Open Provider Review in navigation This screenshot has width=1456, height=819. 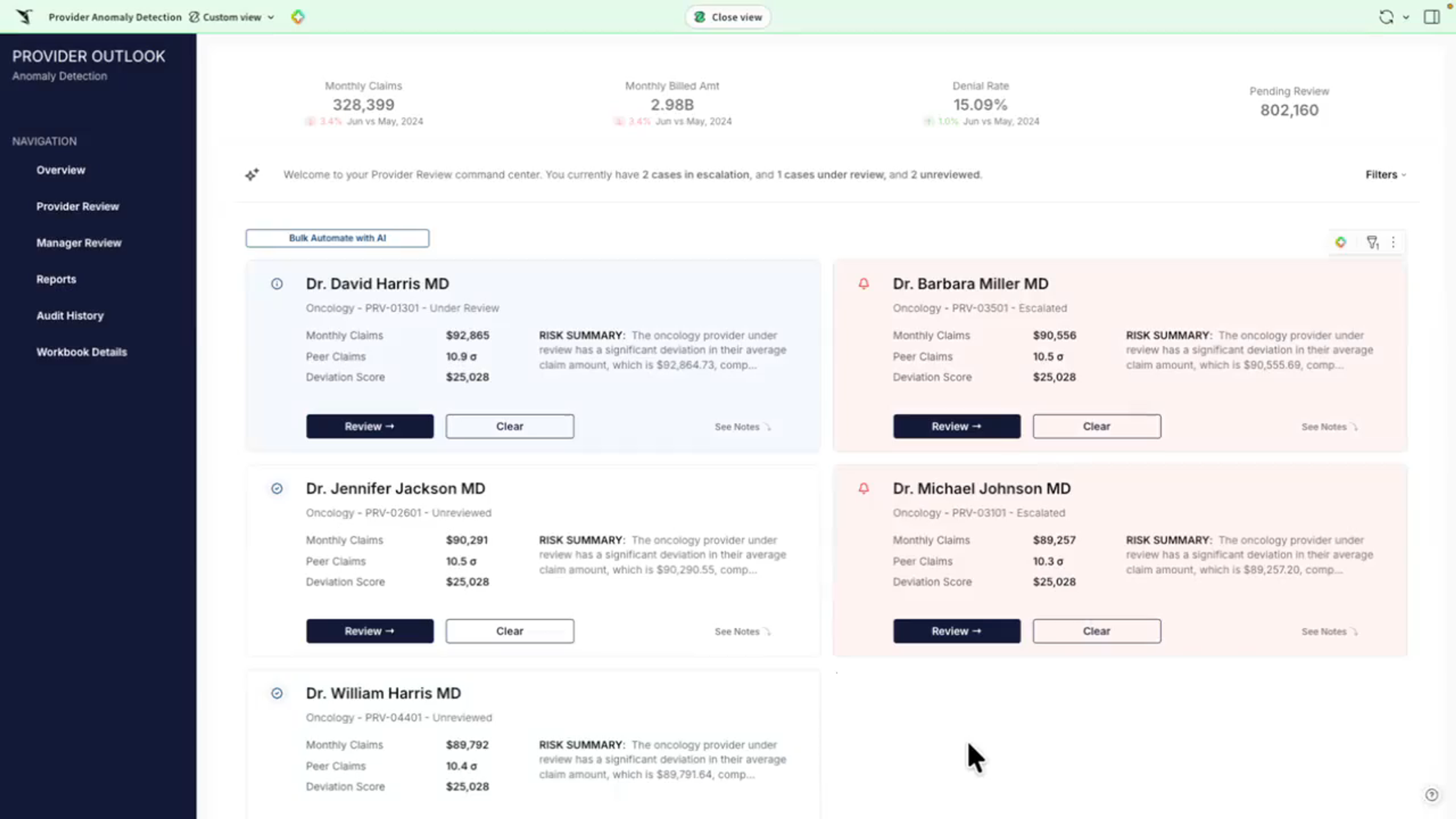77,206
